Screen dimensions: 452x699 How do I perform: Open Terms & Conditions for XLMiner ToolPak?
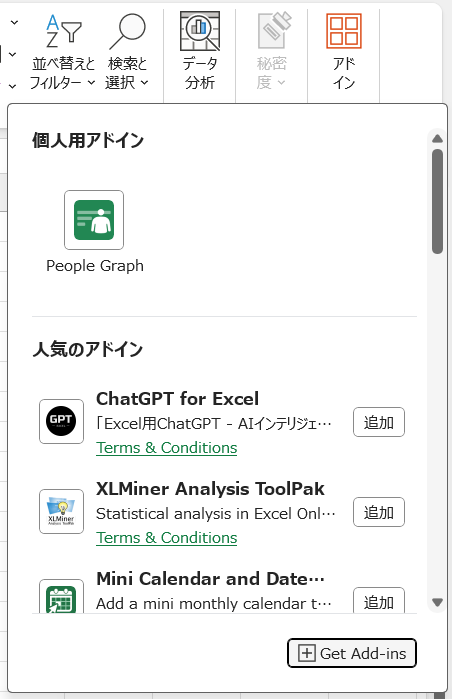167,538
